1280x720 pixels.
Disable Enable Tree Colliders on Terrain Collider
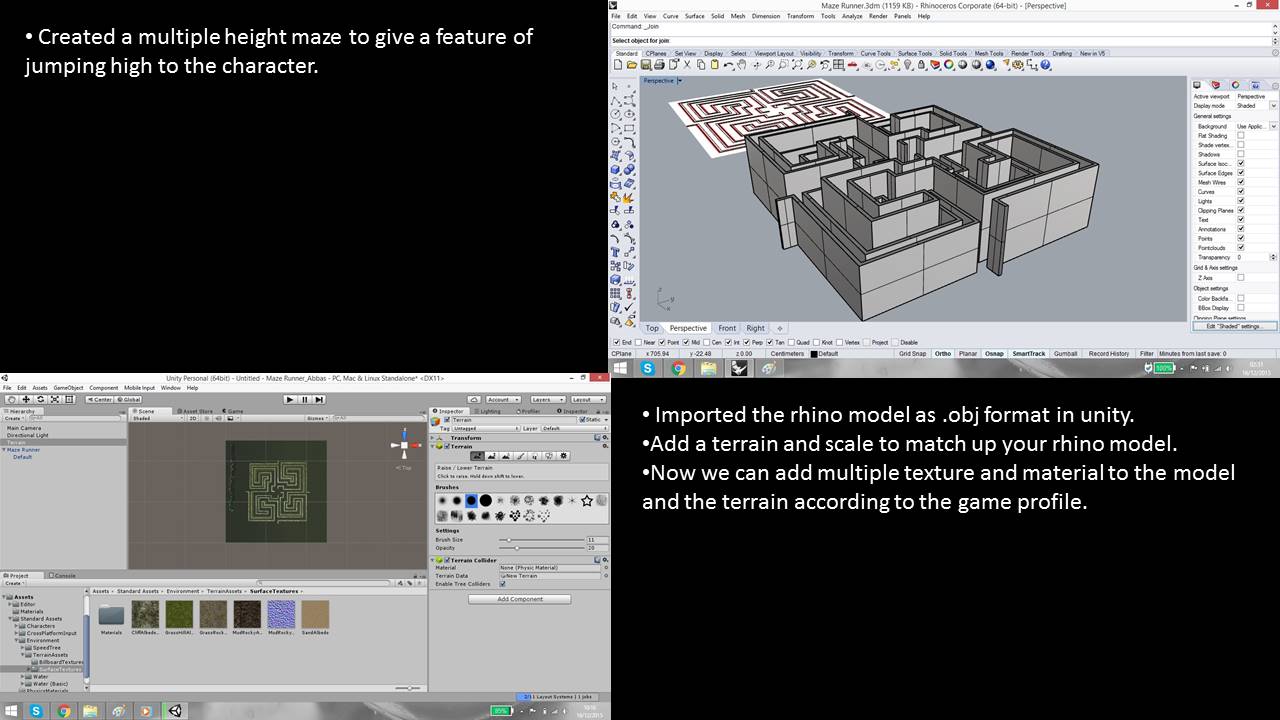pos(503,584)
